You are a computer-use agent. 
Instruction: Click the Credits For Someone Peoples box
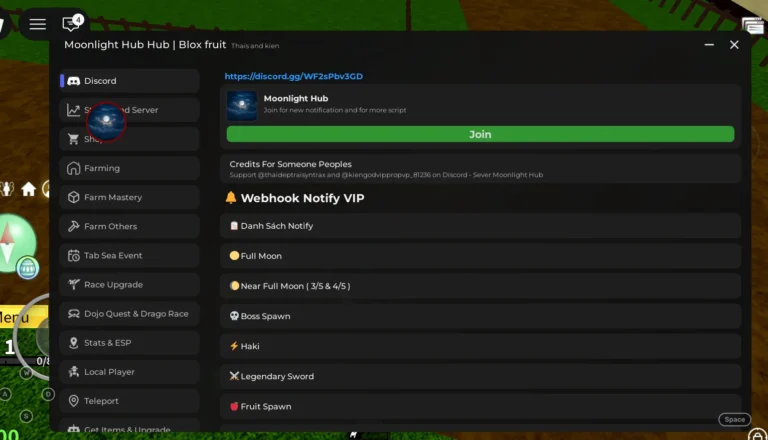[480, 169]
